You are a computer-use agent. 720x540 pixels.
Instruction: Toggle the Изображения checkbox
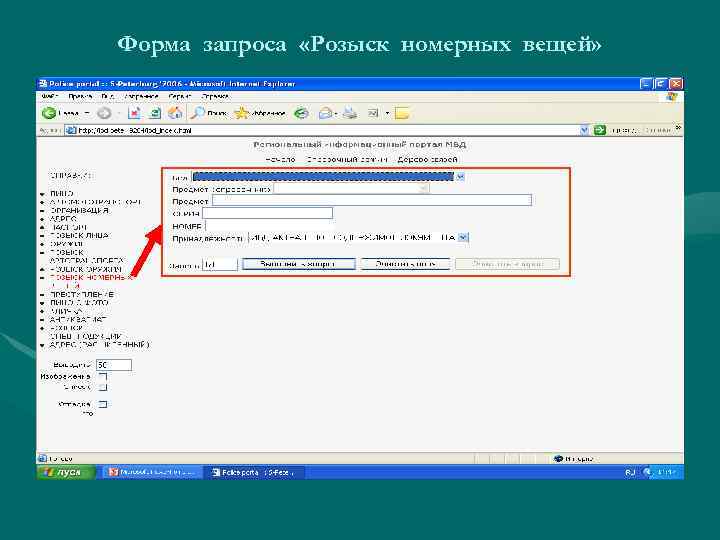coord(103,377)
